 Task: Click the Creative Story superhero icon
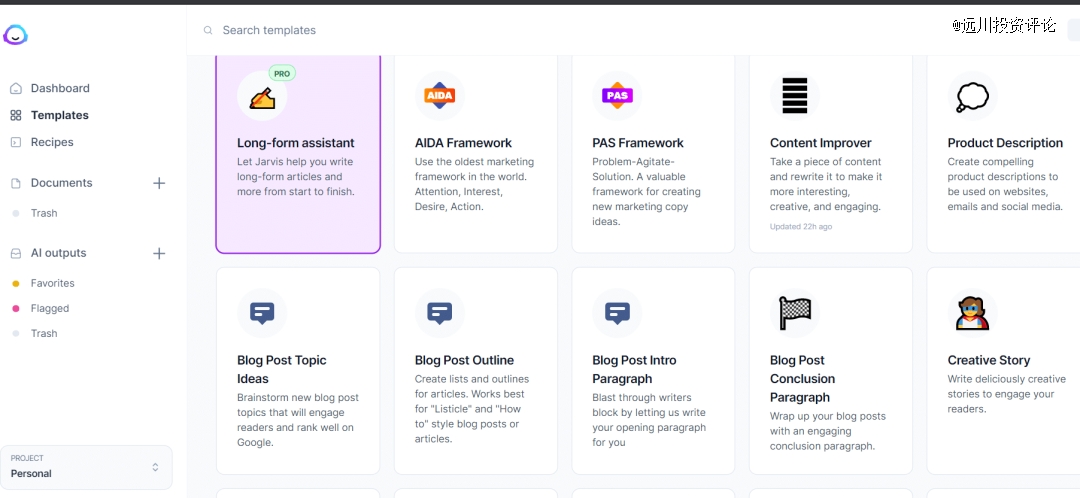(x=973, y=313)
